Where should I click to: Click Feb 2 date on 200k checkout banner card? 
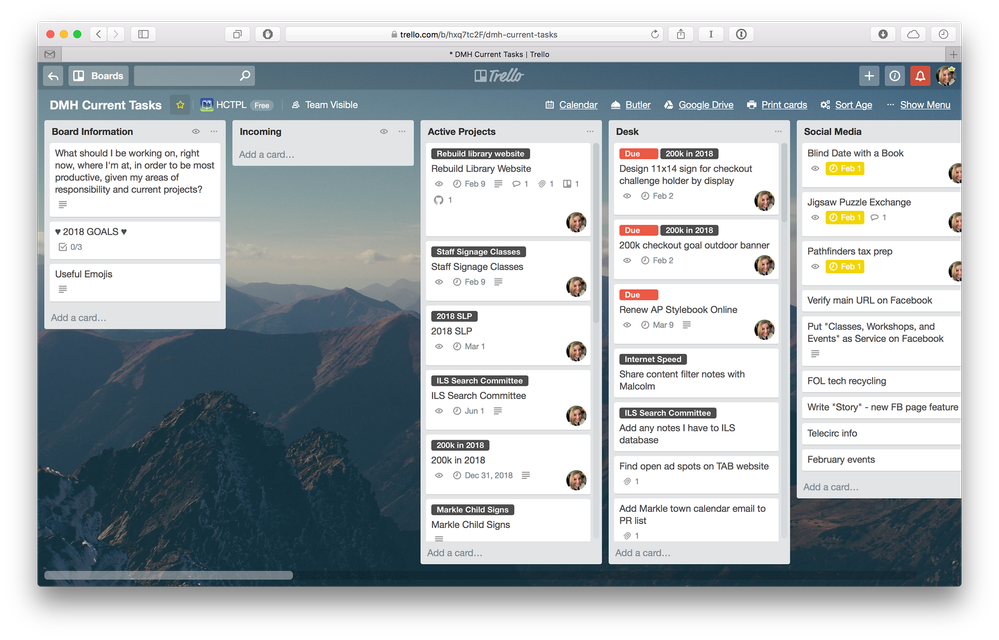tap(657, 260)
